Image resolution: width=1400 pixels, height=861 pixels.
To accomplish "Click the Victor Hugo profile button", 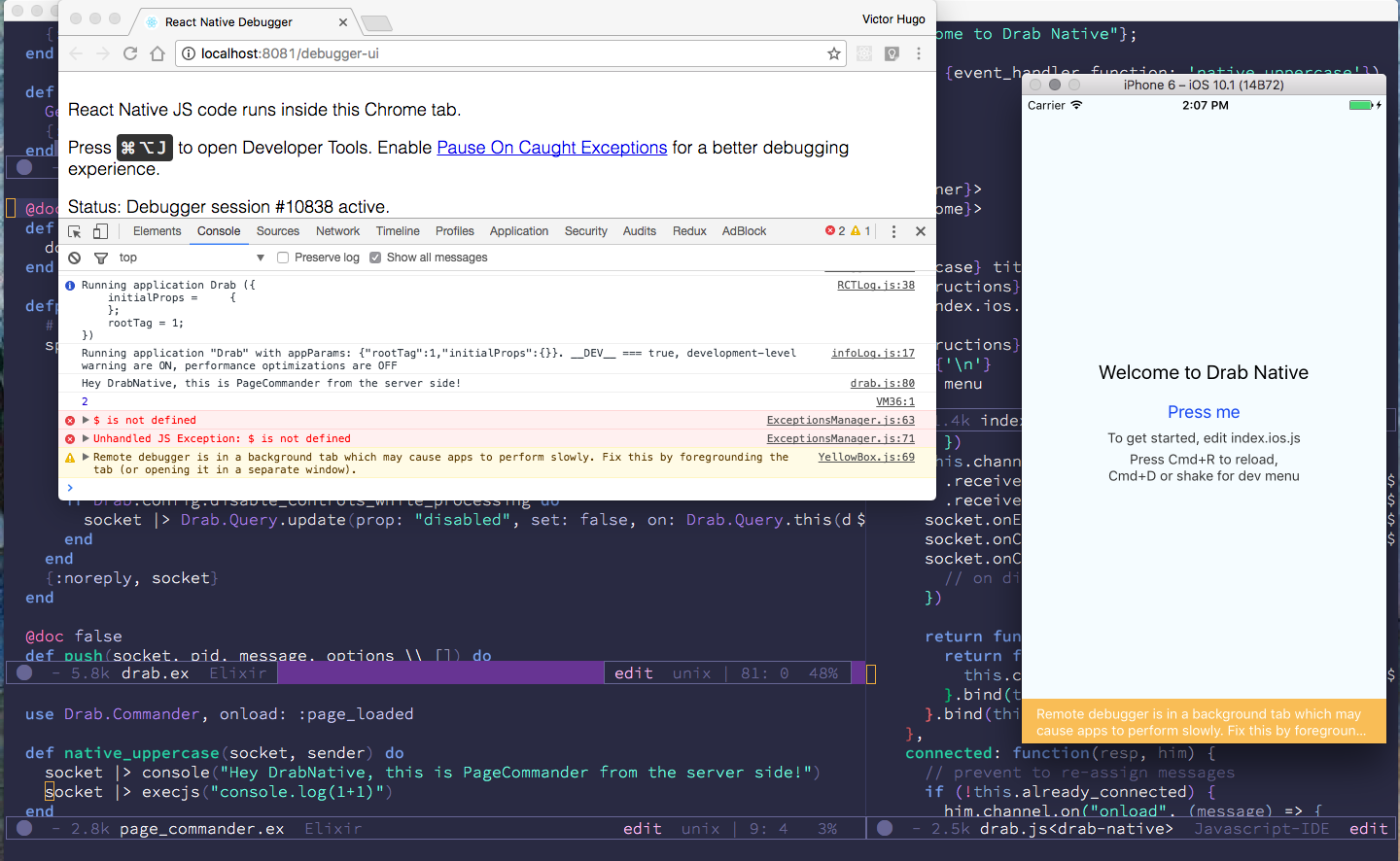I will click(893, 19).
